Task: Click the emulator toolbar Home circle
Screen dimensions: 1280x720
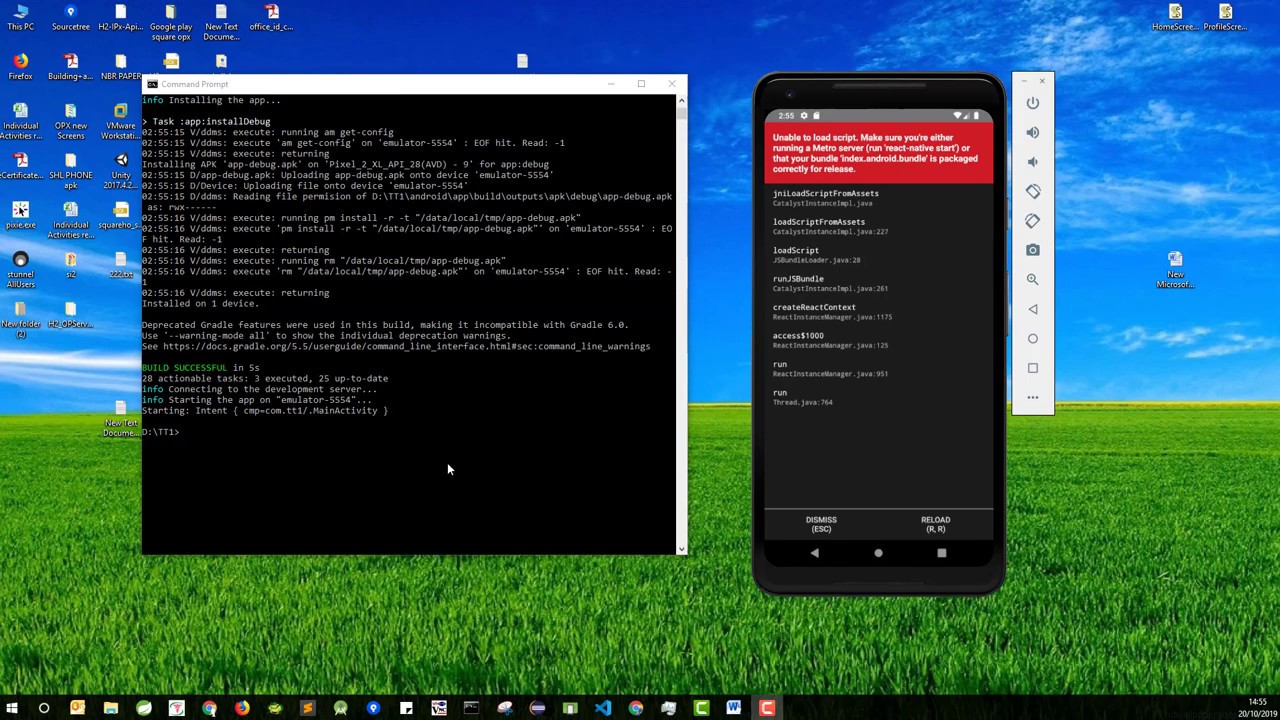Action: tap(1033, 339)
